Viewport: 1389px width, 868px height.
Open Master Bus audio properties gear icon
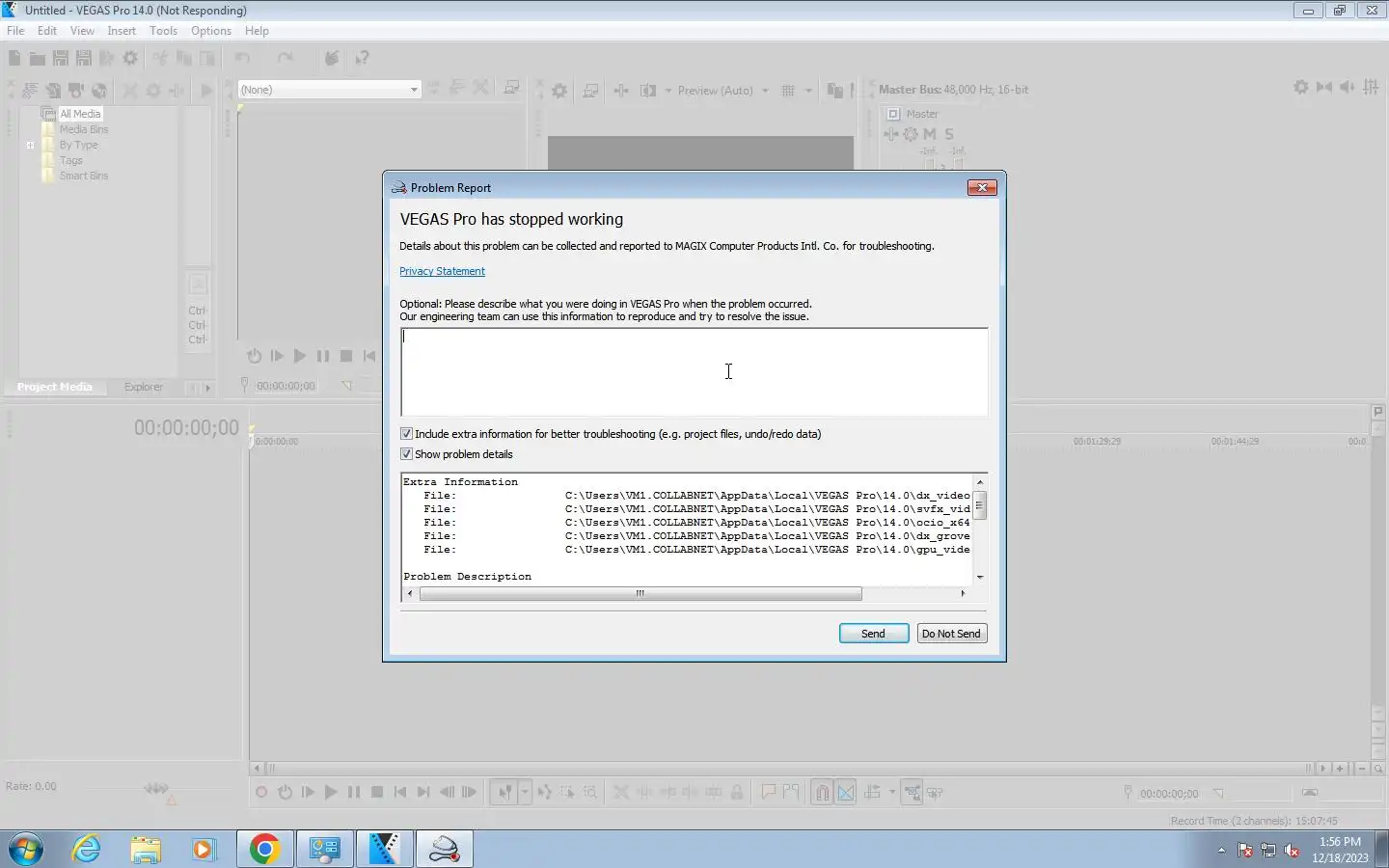[x=1301, y=88]
